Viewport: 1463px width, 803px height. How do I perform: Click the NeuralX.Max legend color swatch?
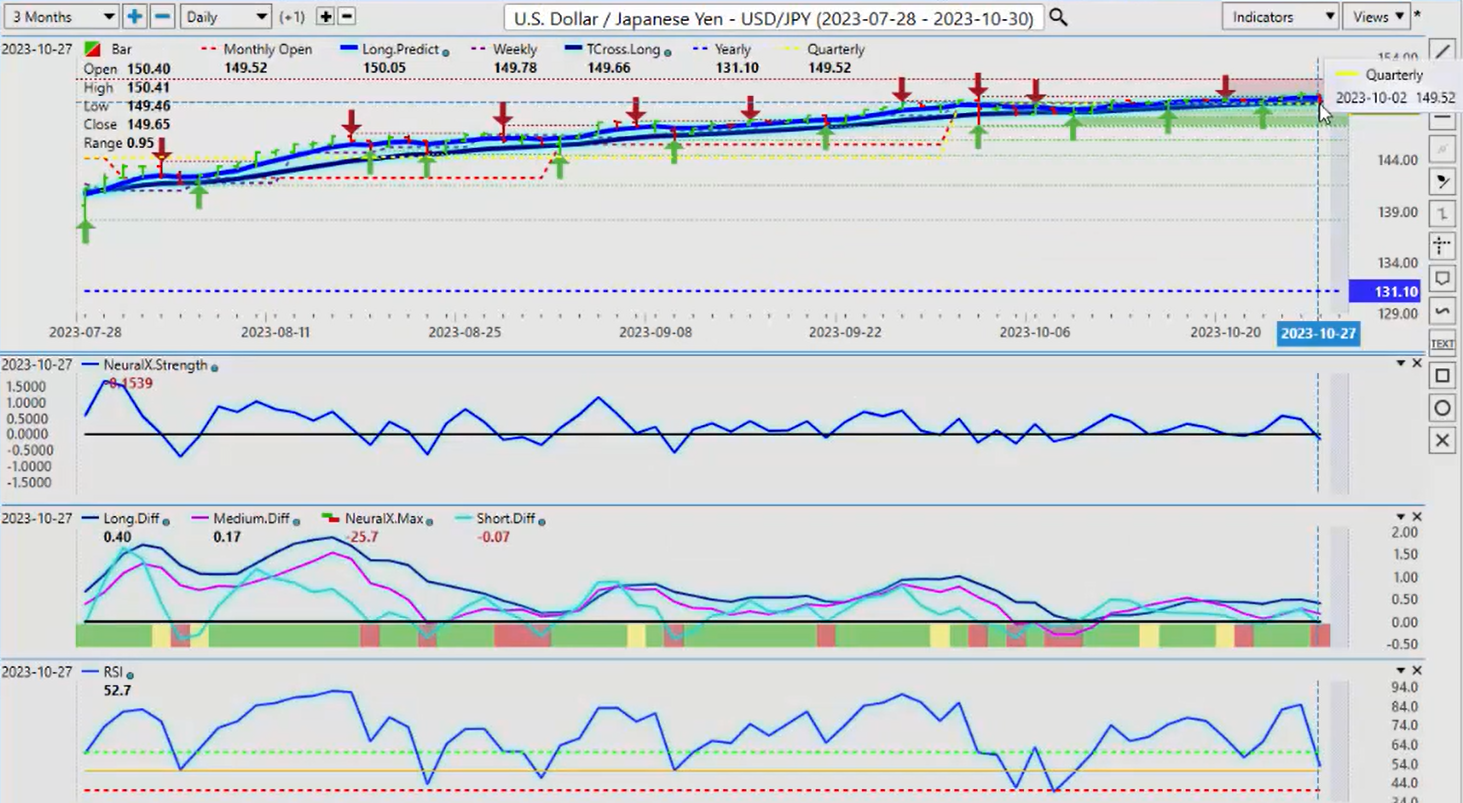click(x=331, y=519)
